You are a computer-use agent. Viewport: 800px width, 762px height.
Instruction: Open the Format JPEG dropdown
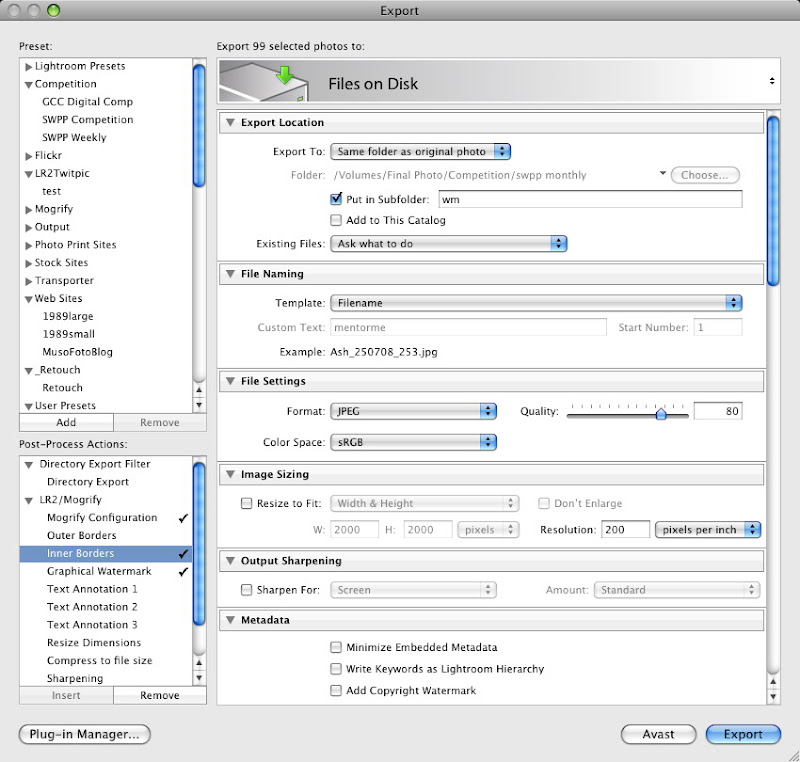413,411
